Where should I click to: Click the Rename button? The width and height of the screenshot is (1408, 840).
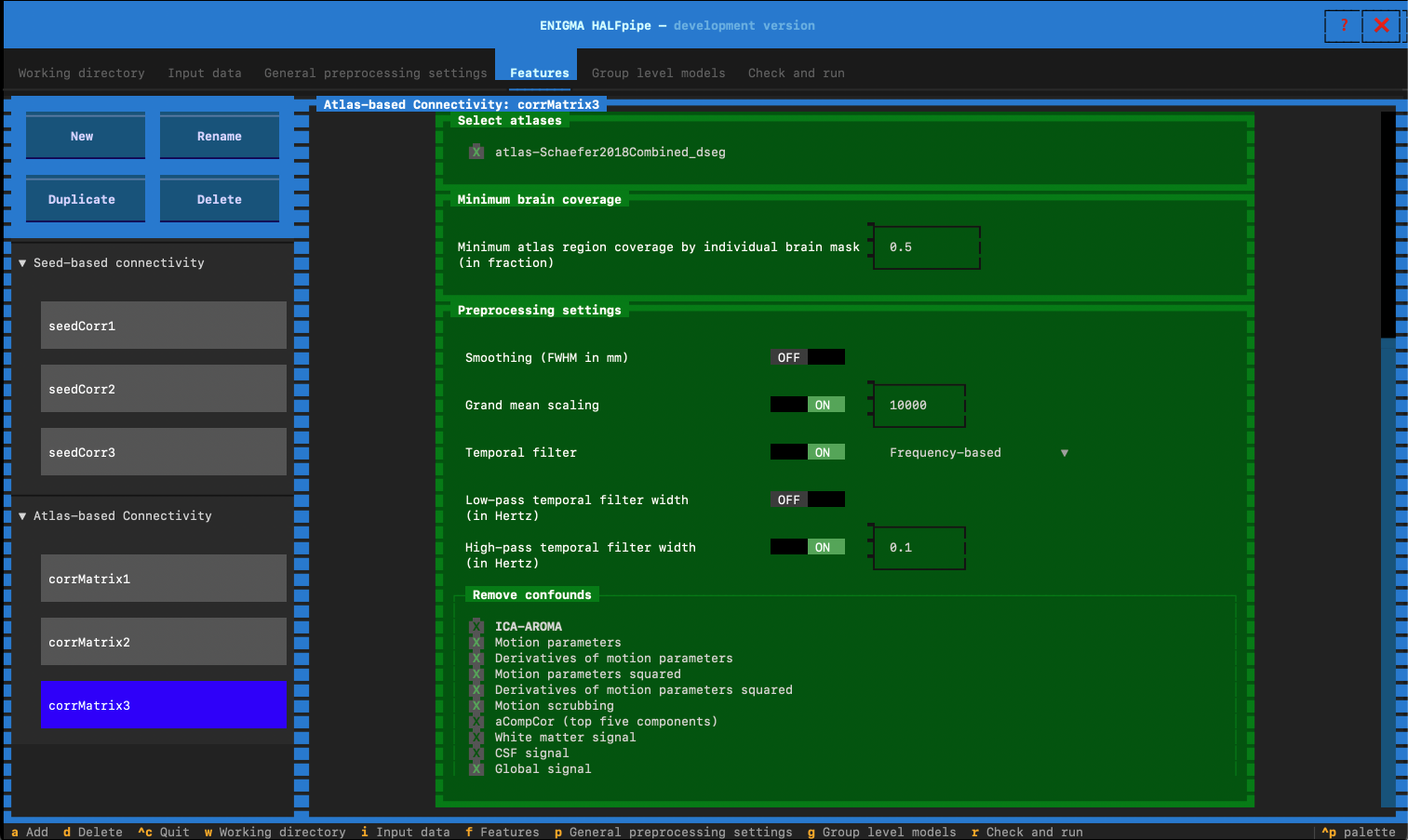(x=220, y=136)
